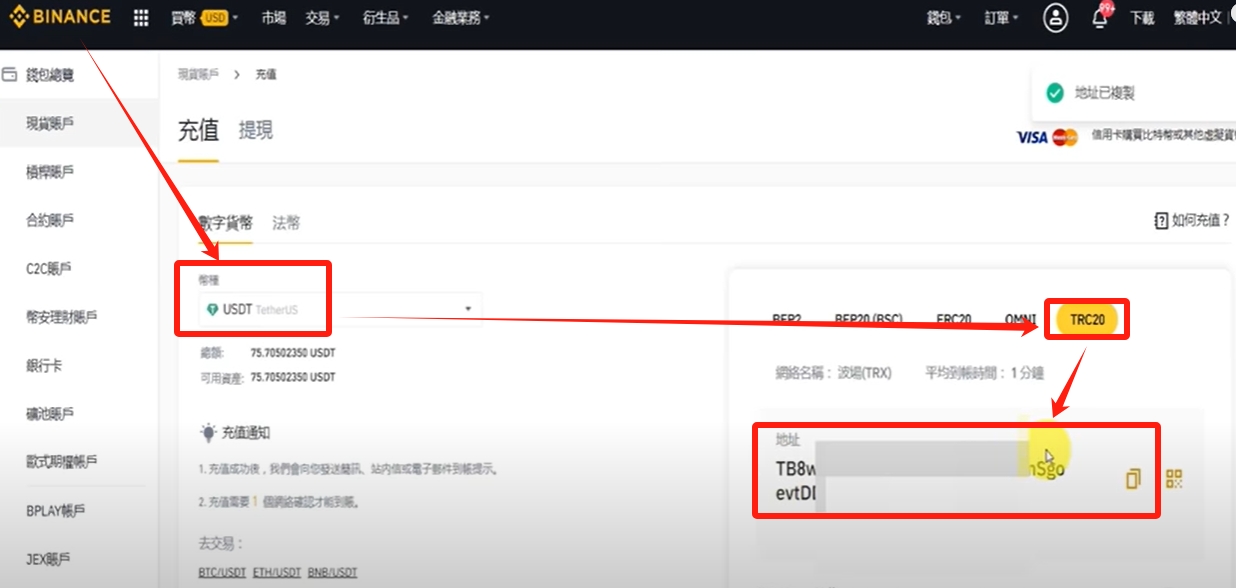Click the Binance logo
The image size is (1236, 588).
coord(59,17)
